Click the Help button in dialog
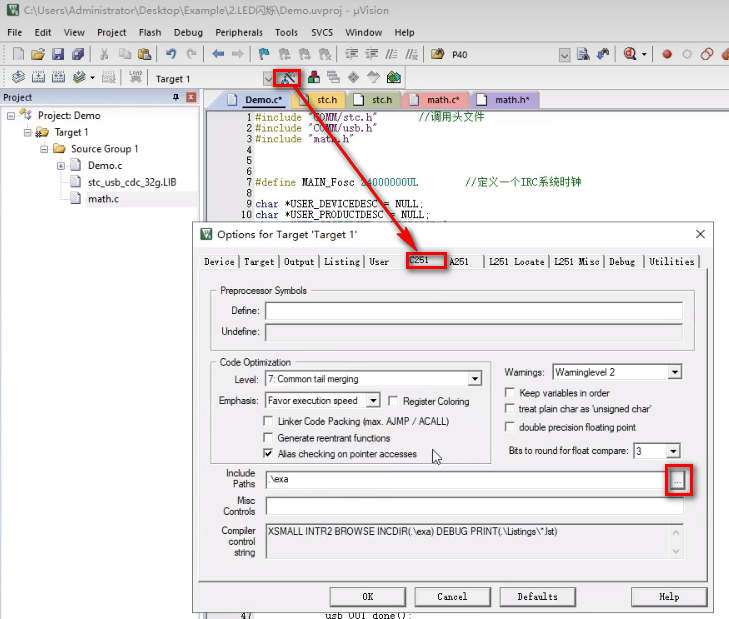The height and width of the screenshot is (619, 729). coord(669,597)
